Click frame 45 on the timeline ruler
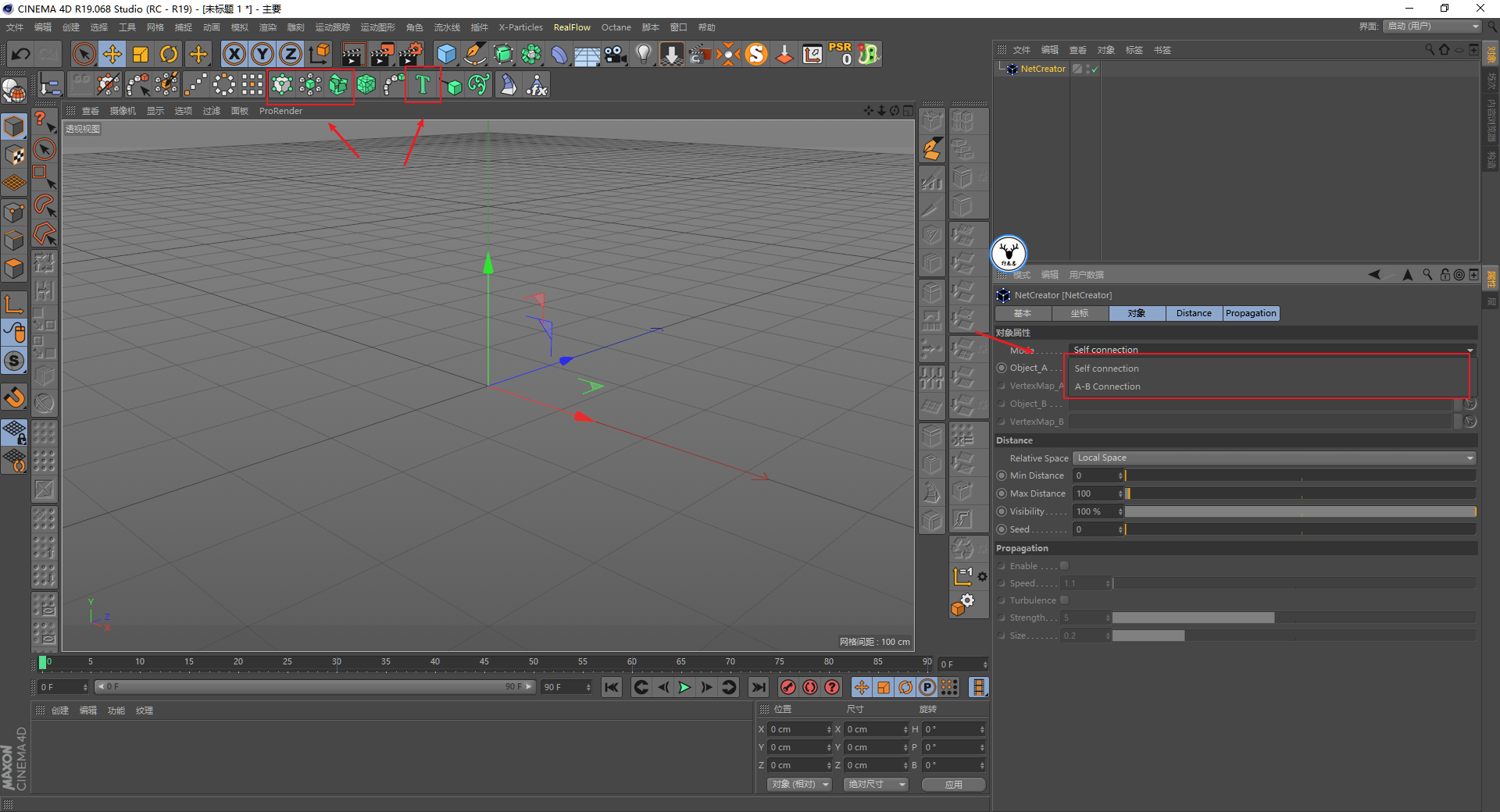Screen dimensions: 1500x812 (x=484, y=662)
